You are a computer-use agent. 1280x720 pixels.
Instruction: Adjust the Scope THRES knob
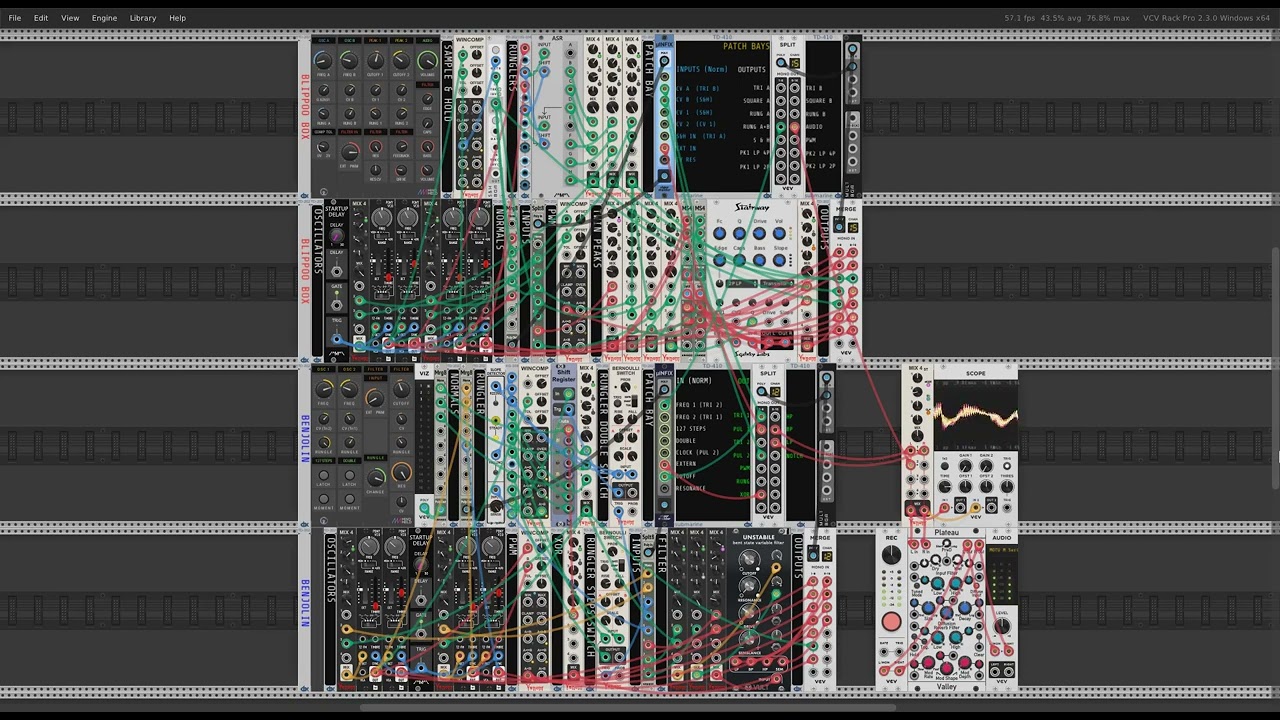(1007, 486)
